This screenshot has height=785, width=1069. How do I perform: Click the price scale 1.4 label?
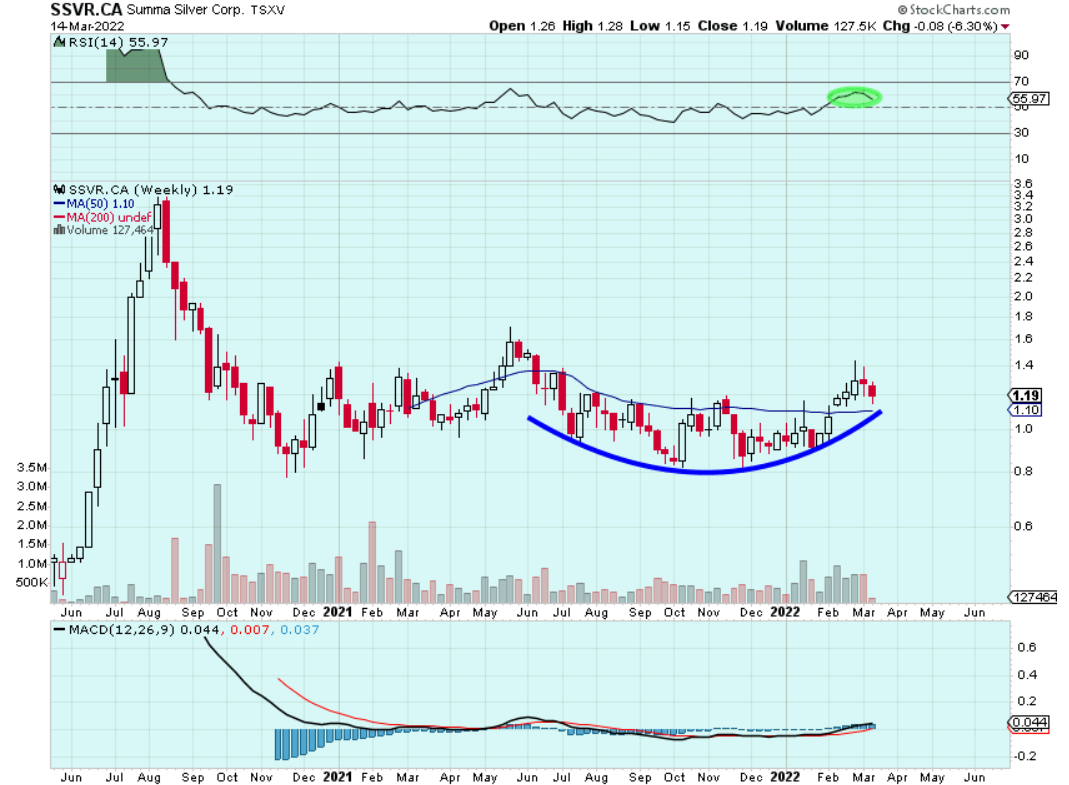click(x=1023, y=366)
